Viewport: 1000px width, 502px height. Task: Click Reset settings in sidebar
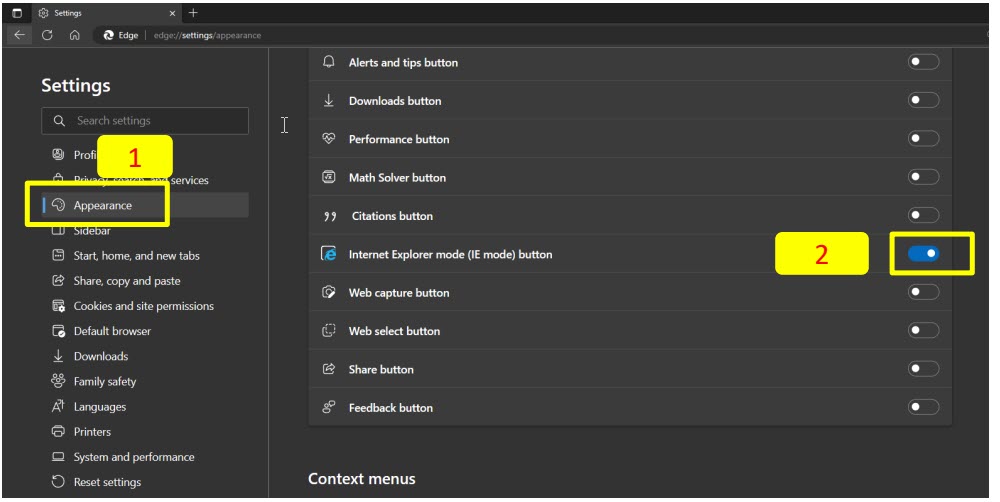pyautogui.click(x=107, y=482)
